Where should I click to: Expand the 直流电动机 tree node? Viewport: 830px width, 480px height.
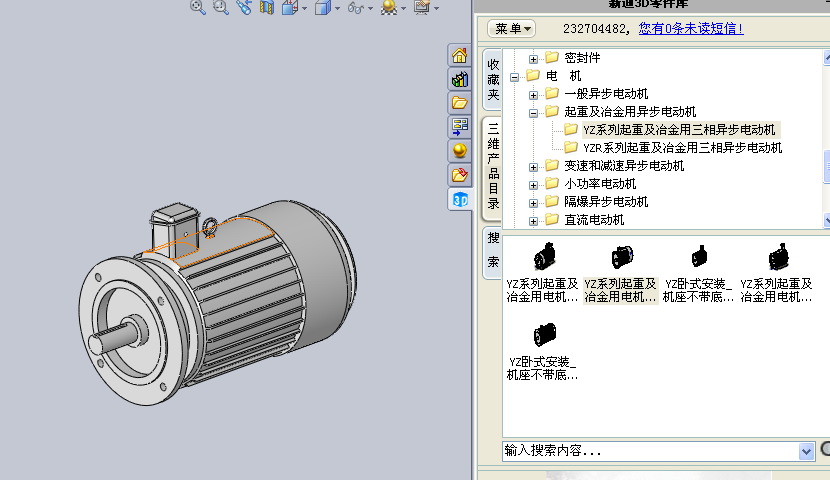point(534,220)
